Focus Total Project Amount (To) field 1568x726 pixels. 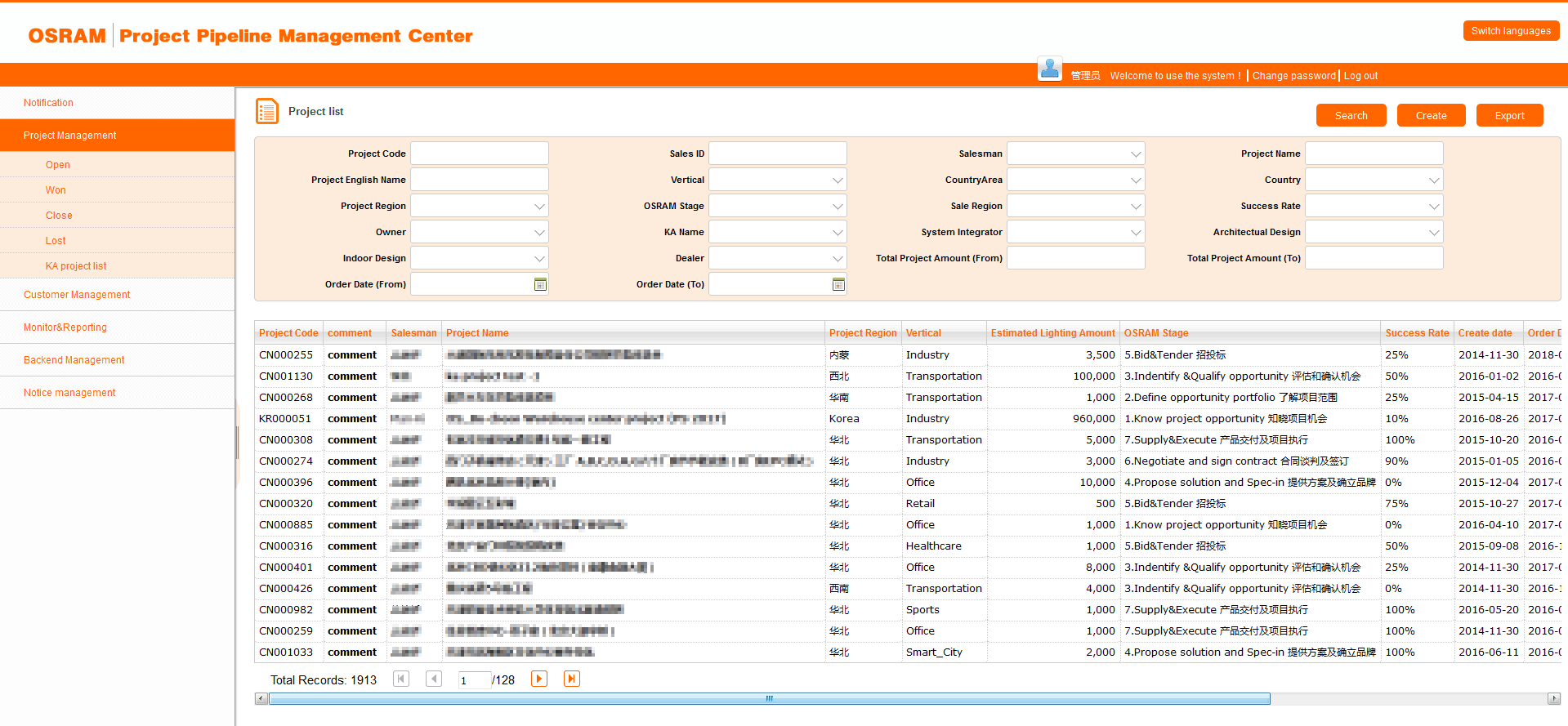click(1374, 258)
